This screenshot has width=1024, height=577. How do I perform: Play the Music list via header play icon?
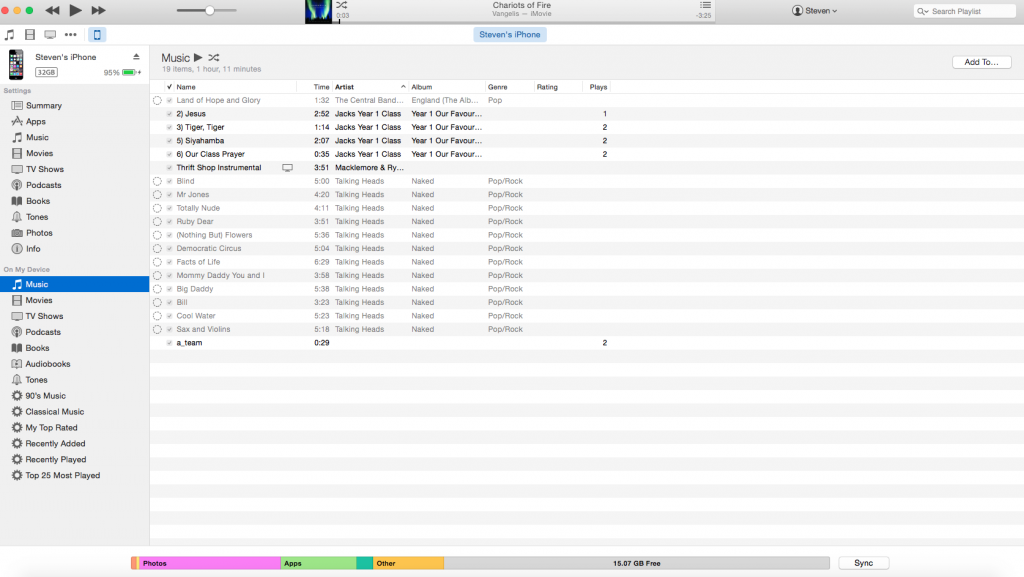(198, 57)
